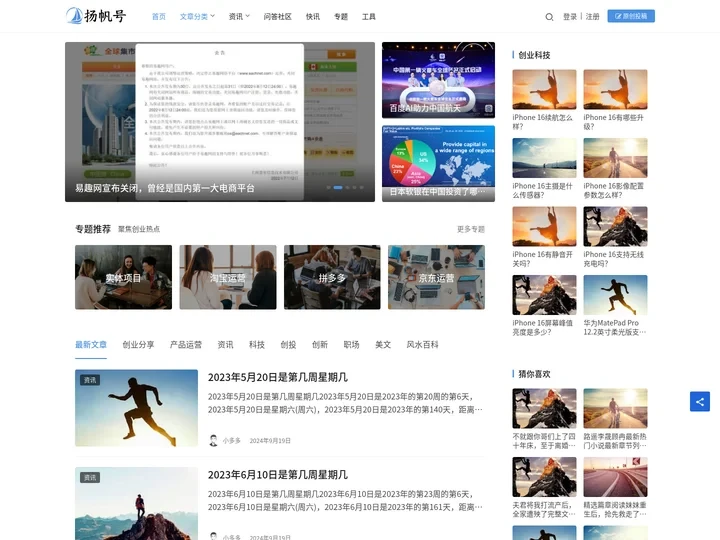720x540 pixels.
Task: Open iPhone 16支持无线充电吗 article
Action: coord(613,259)
